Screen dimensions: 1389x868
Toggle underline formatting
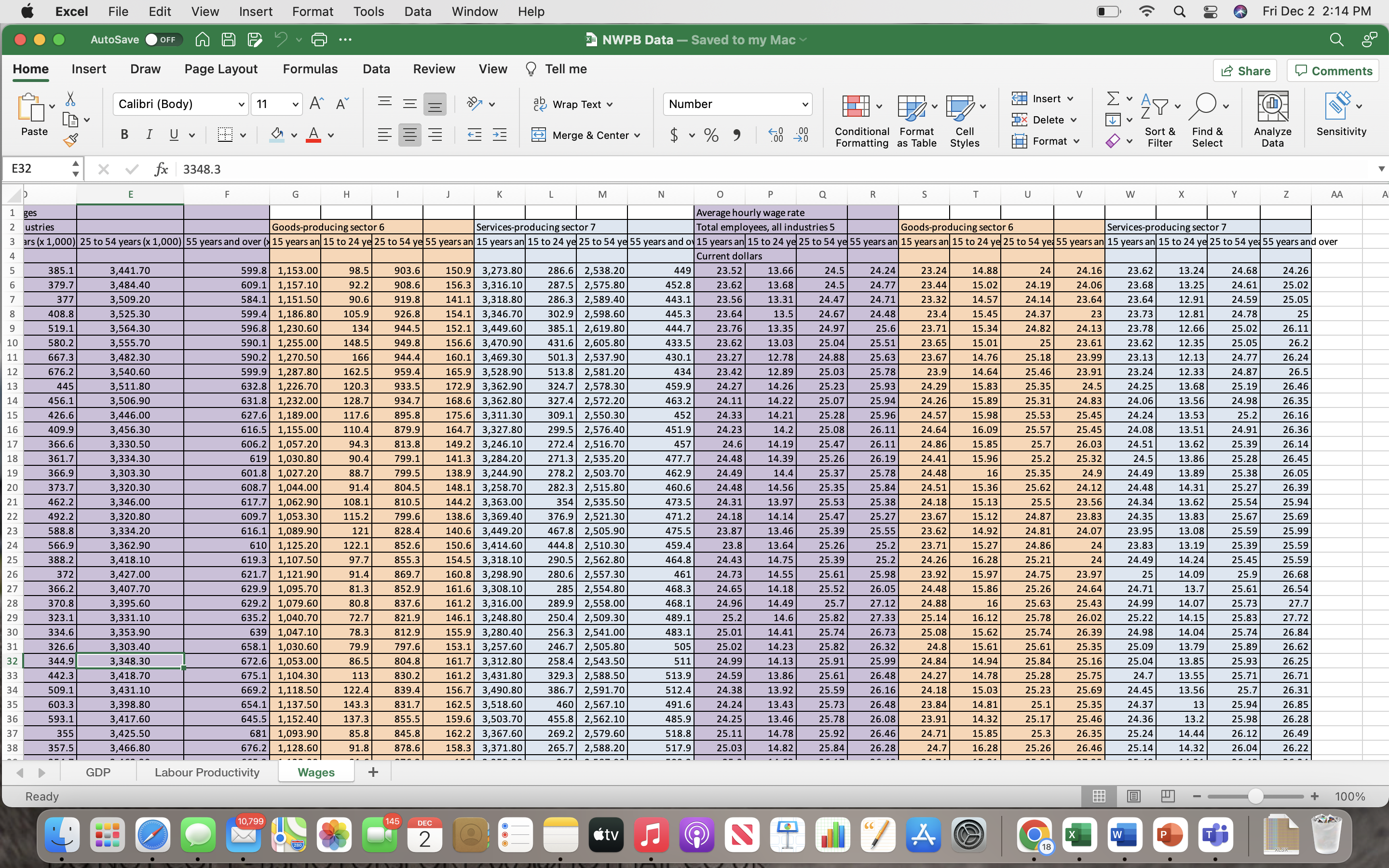(x=174, y=135)
